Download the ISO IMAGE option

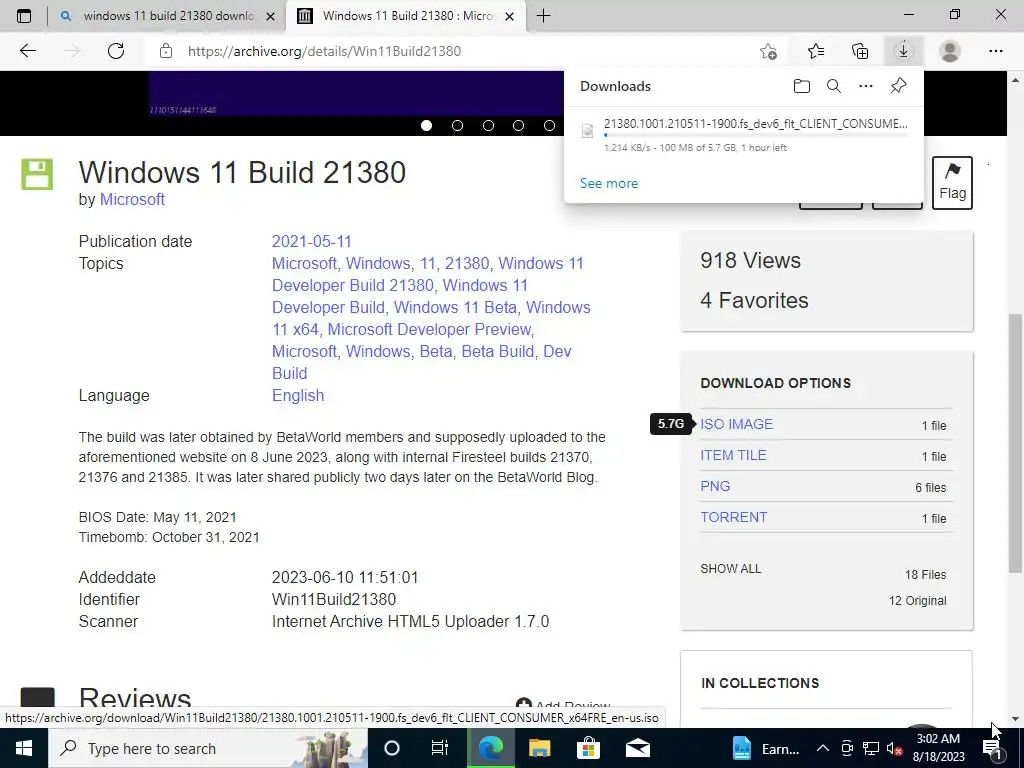point(737,424)
